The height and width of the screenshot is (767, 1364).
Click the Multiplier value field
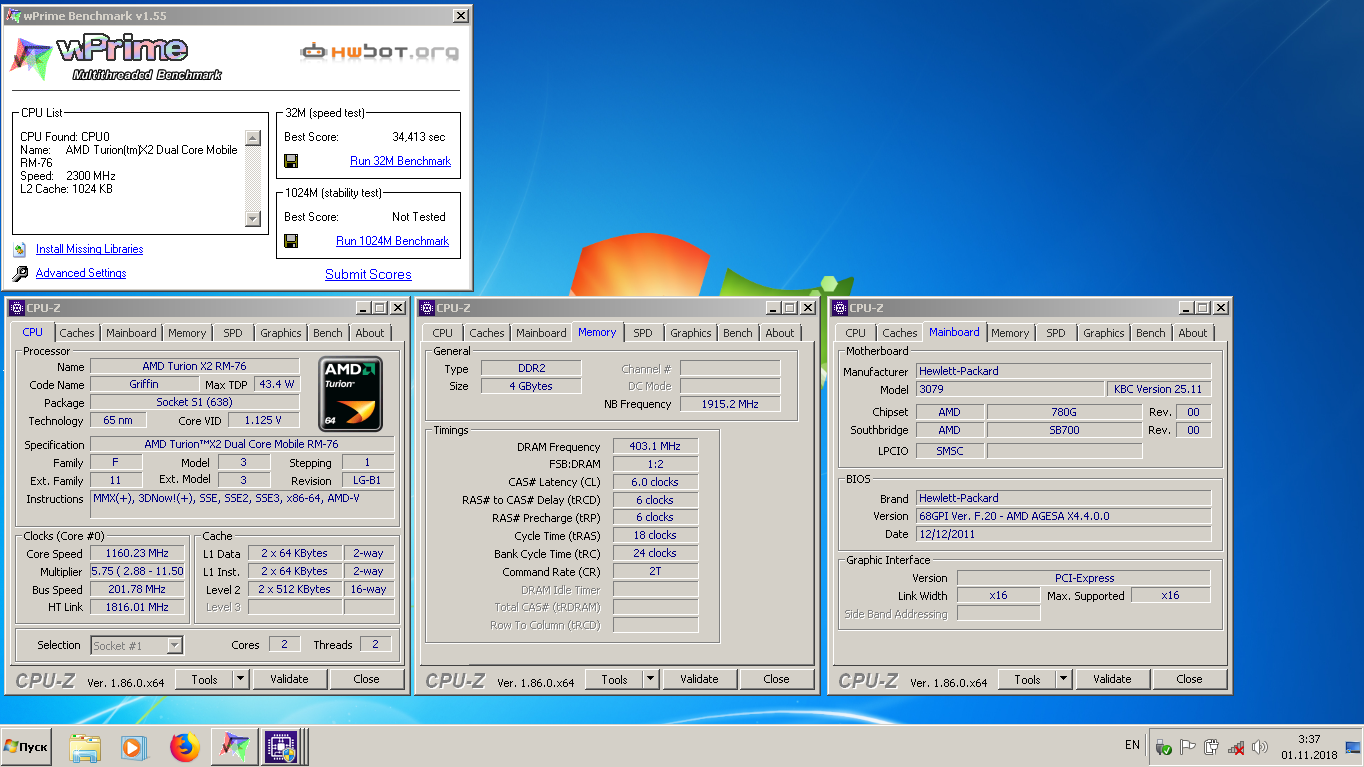tap(139, 572)
